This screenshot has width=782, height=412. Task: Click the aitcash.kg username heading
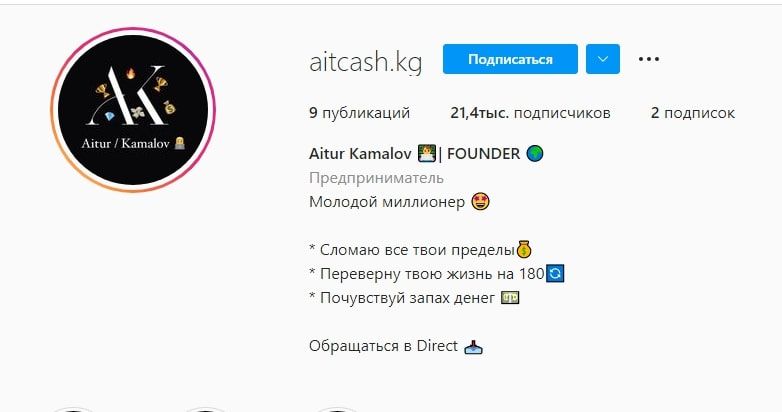click(365, 62)
